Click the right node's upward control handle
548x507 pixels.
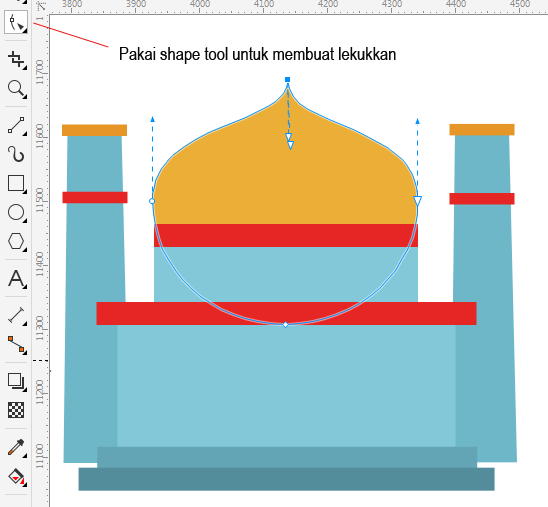(417, 121)
